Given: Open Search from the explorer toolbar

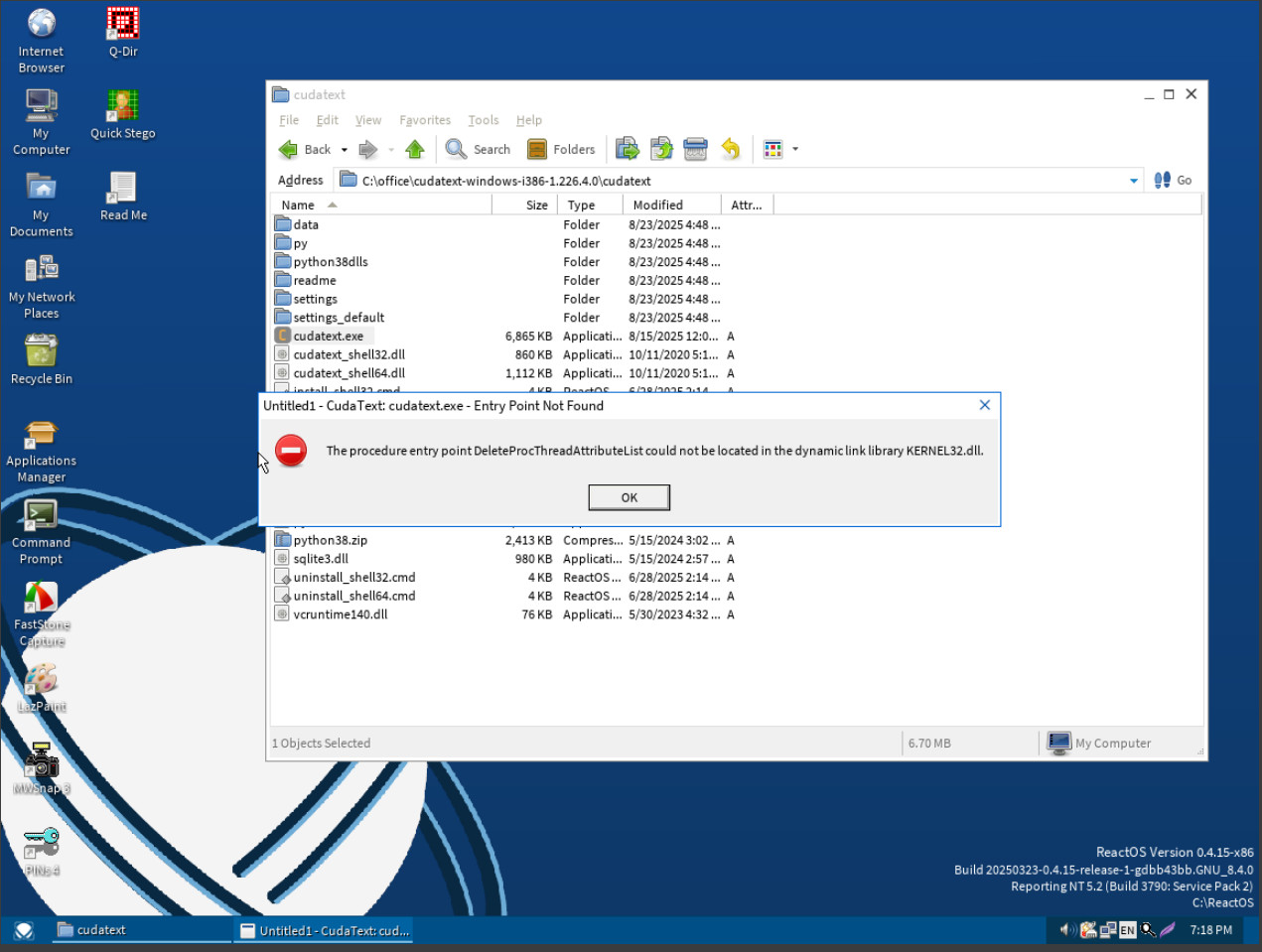Looking at the screenshot, I should [478, 149].
